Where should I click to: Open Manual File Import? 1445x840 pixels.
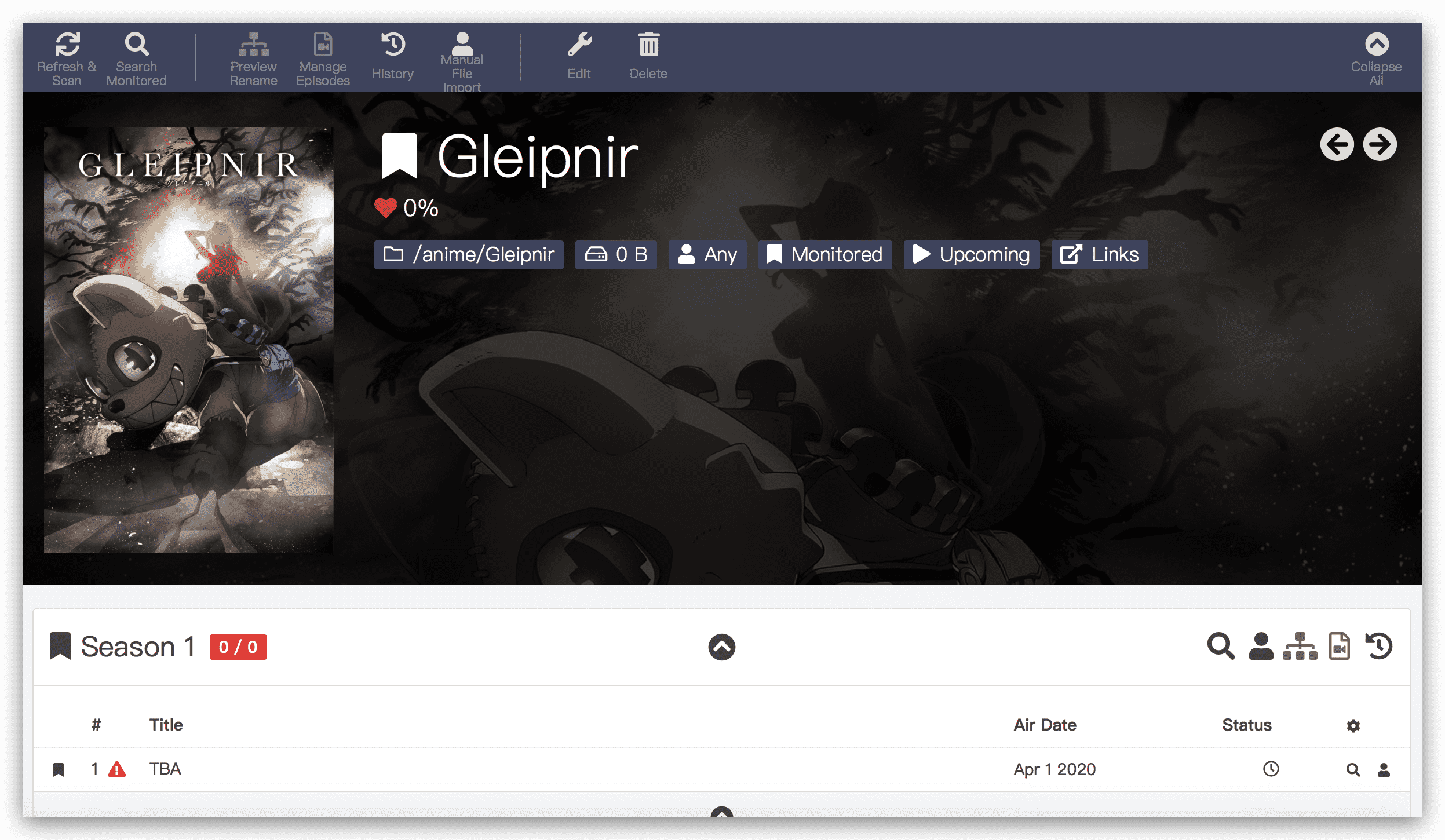tap(462, 61)
